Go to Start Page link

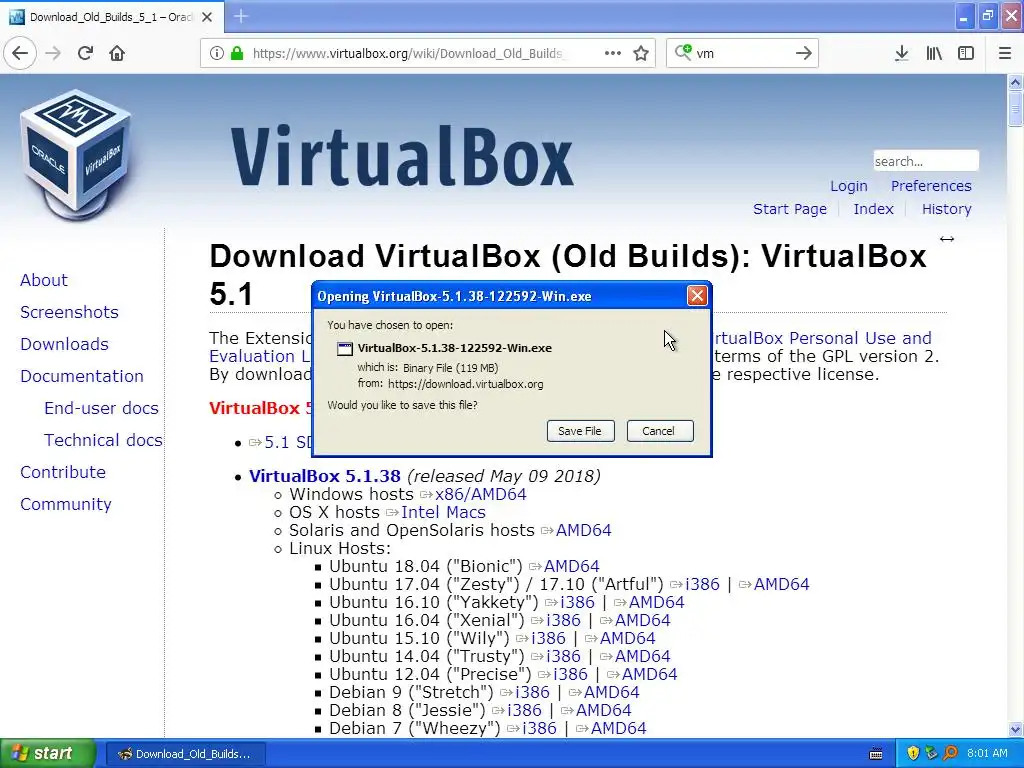coord(790,209)
